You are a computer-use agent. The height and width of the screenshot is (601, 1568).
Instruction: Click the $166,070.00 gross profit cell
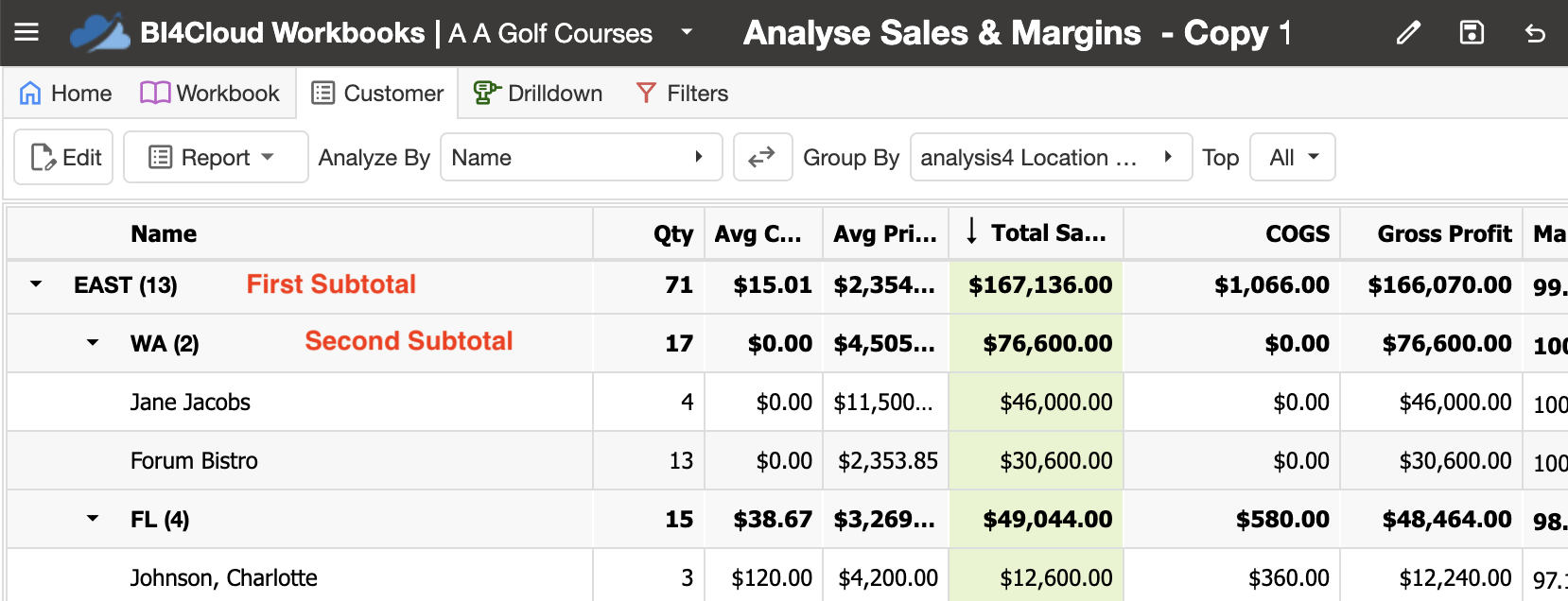point(1432,285)
